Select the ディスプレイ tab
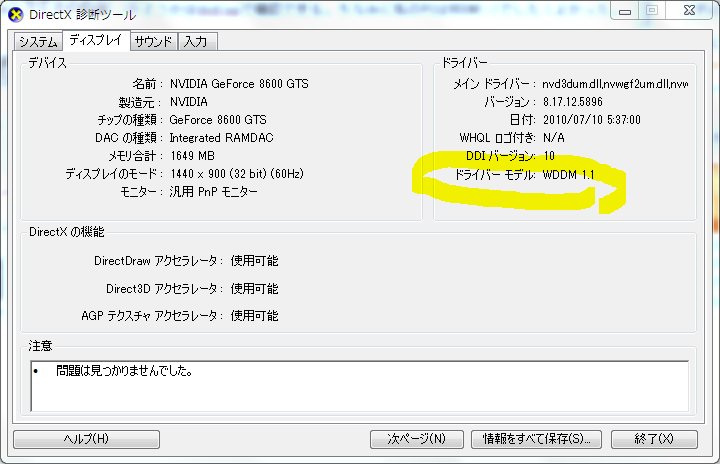The height and width of the screenshot is (464, 720). tap(95, 40)
